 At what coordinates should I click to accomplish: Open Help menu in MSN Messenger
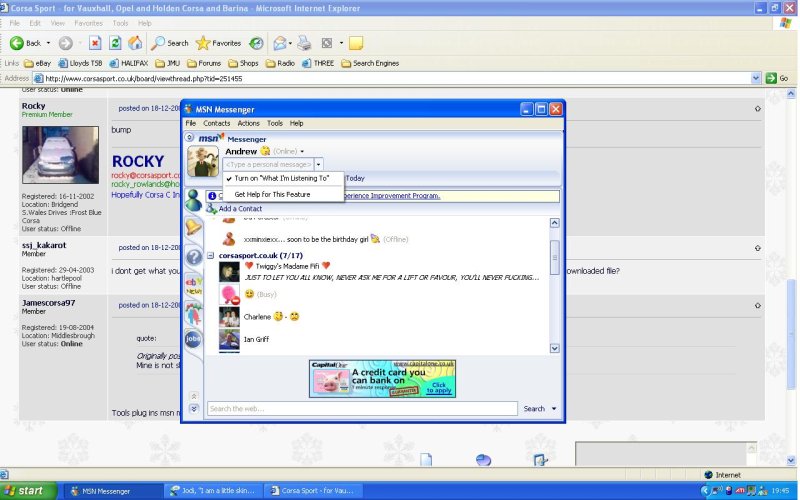(x=296, y=123)
